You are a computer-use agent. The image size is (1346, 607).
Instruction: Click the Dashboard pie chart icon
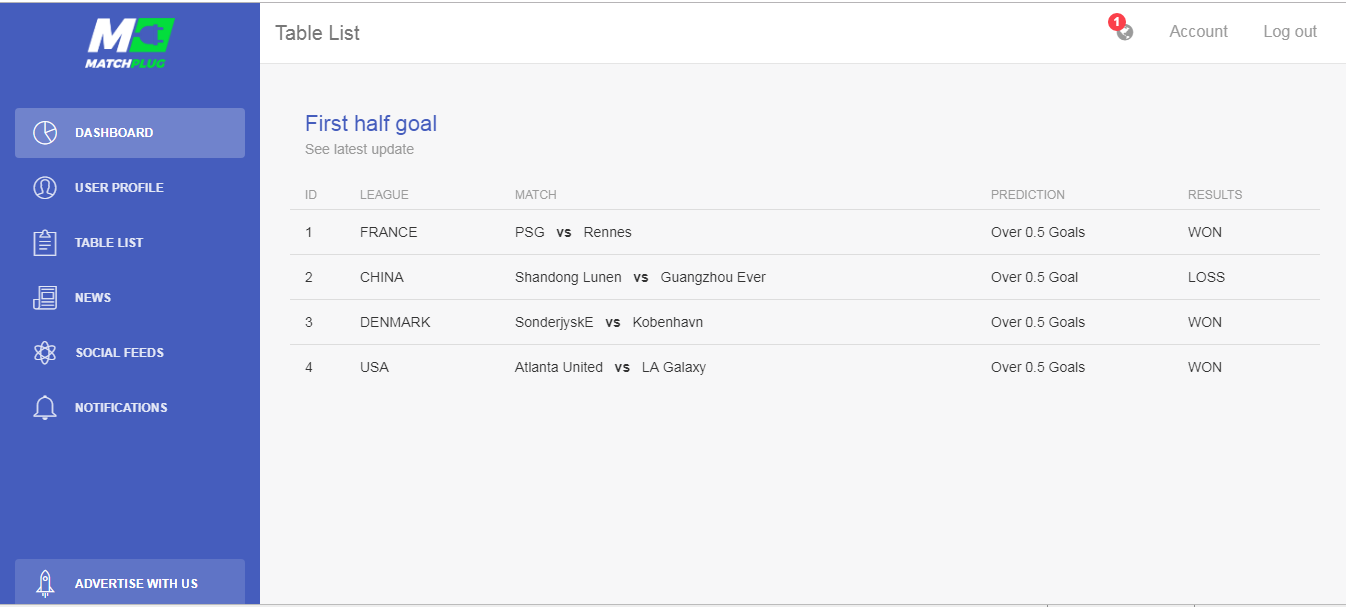pos(45,133)
